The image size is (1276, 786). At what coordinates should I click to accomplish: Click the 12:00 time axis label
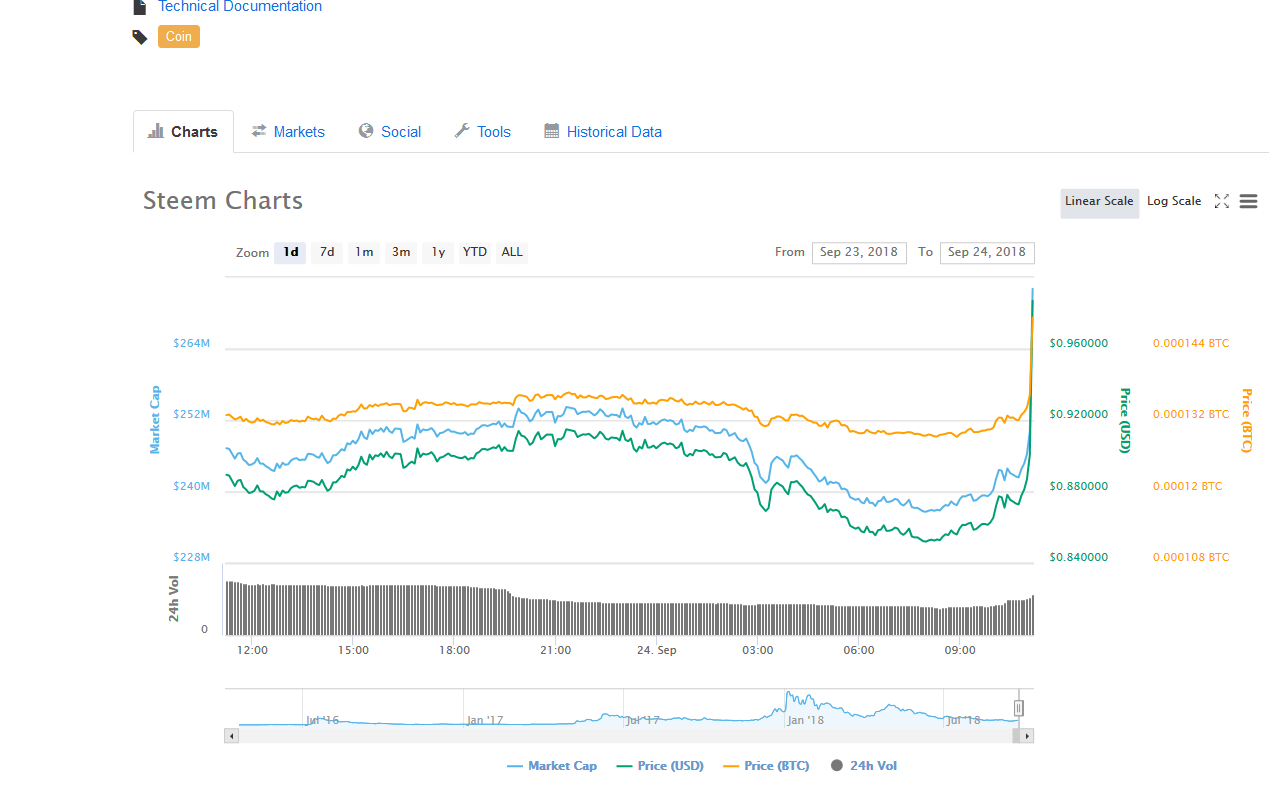[252, 650]
